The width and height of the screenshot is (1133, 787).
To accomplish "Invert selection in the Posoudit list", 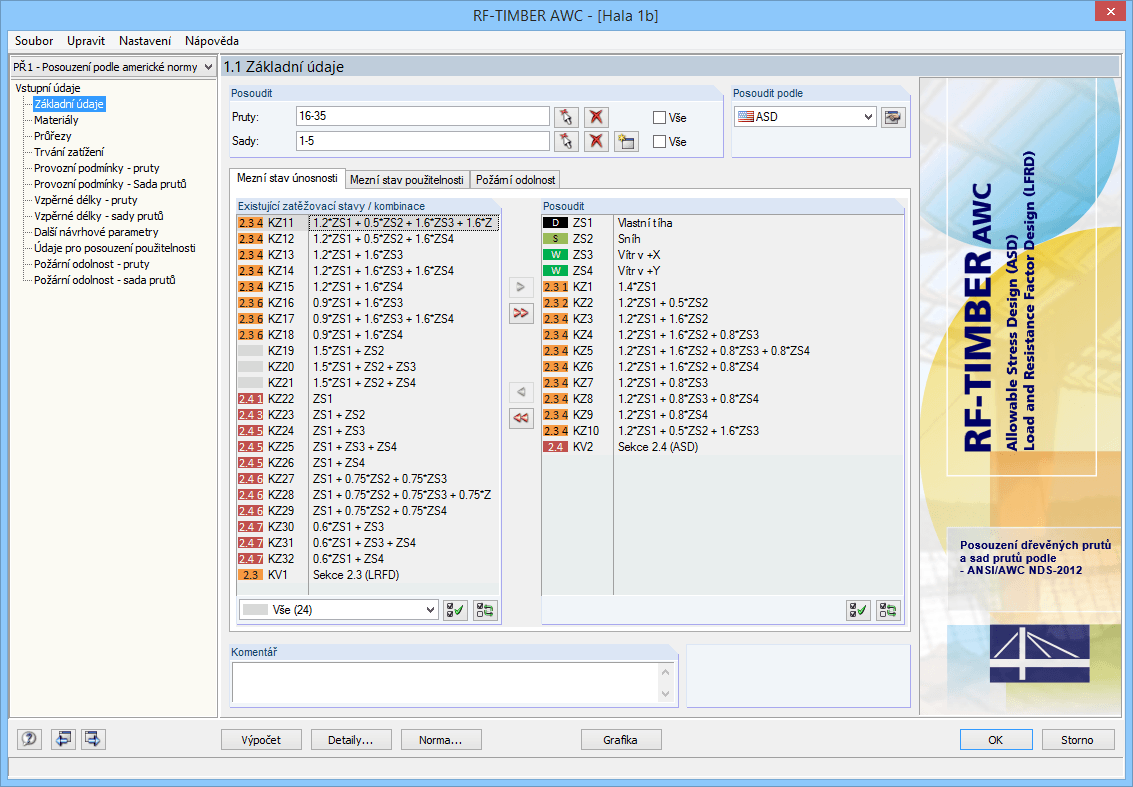I will tap(888, 610).
